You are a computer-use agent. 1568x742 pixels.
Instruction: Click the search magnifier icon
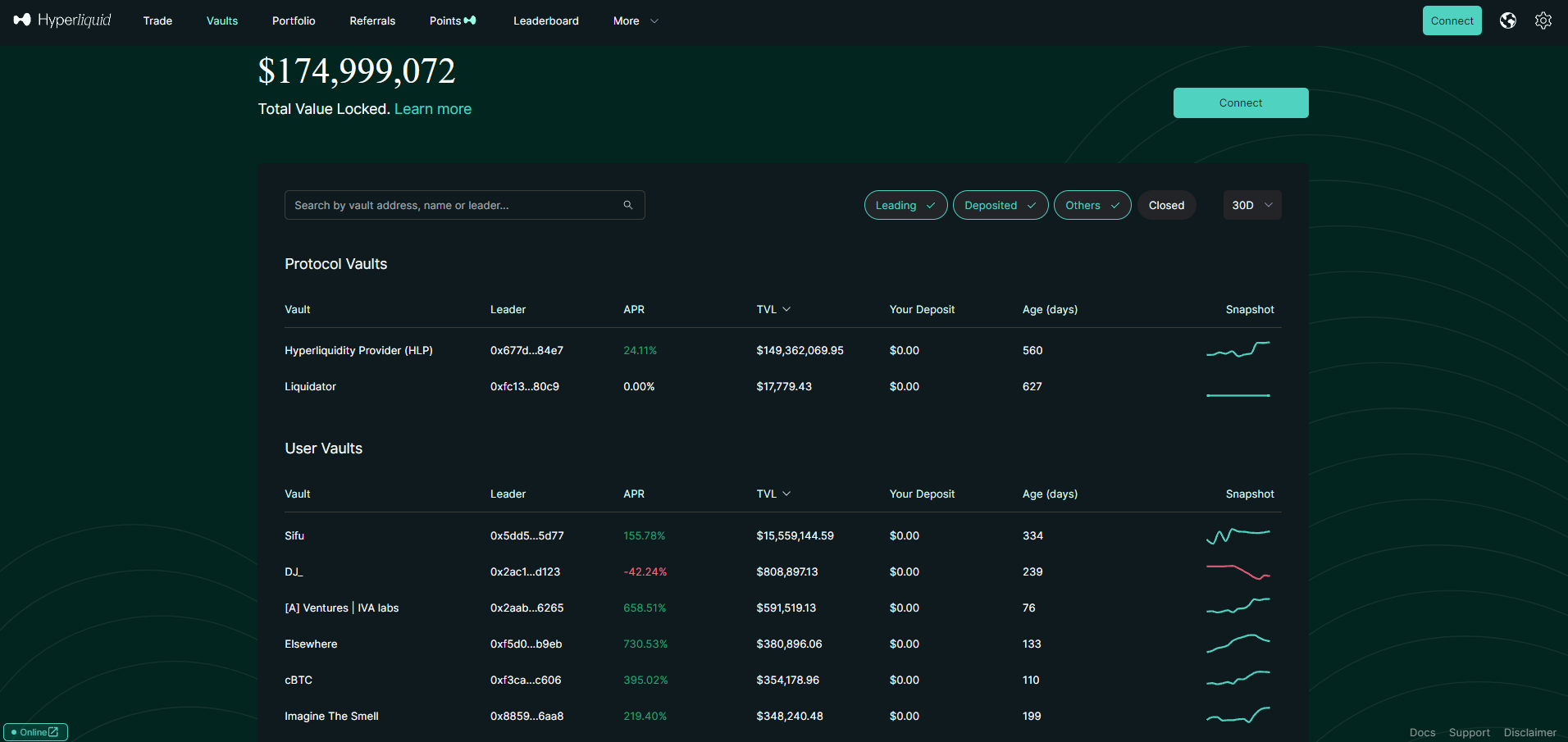pyautogui.click(x=628, y=205)
